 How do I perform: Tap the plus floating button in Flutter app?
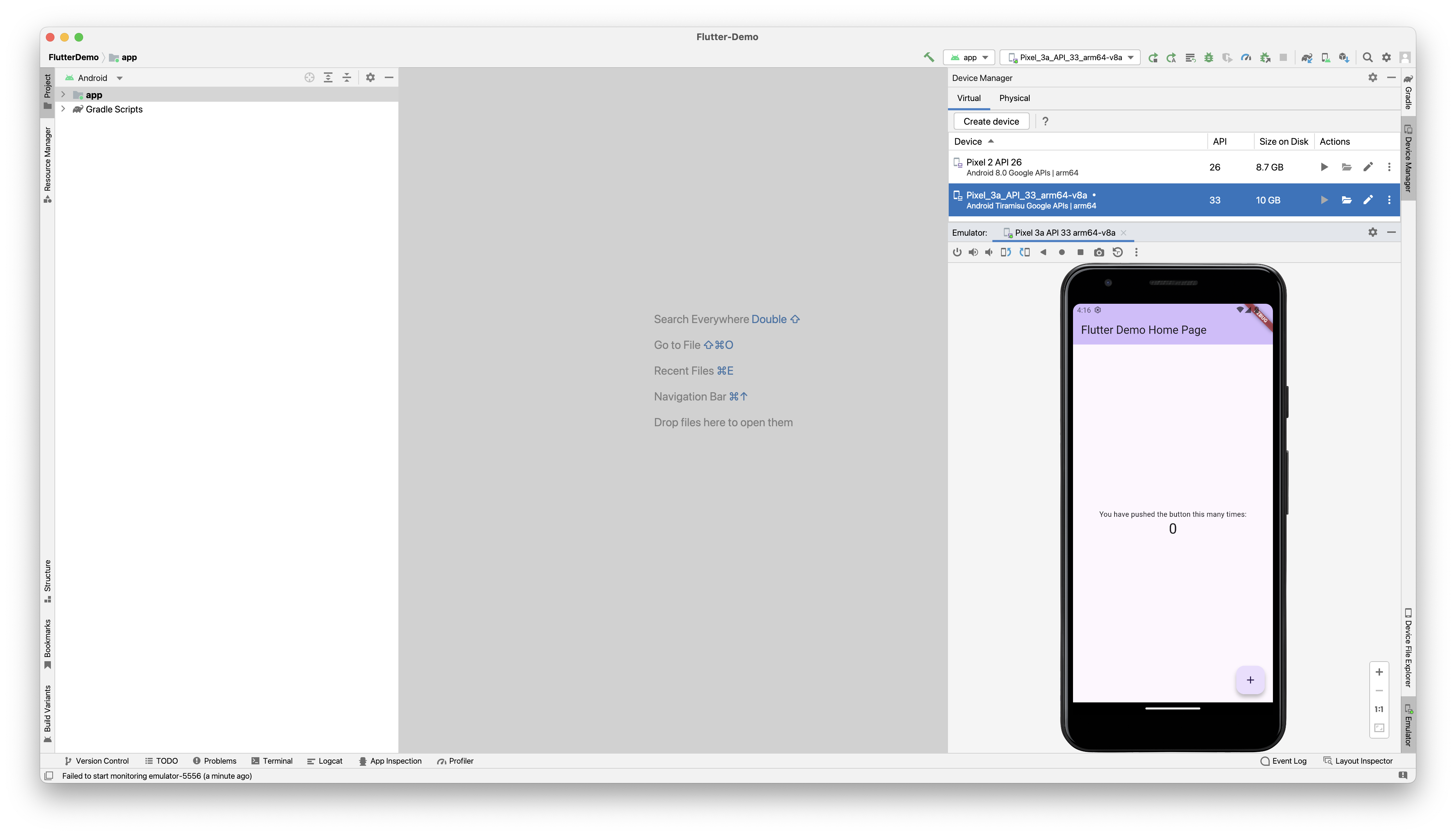(1250, 681)
